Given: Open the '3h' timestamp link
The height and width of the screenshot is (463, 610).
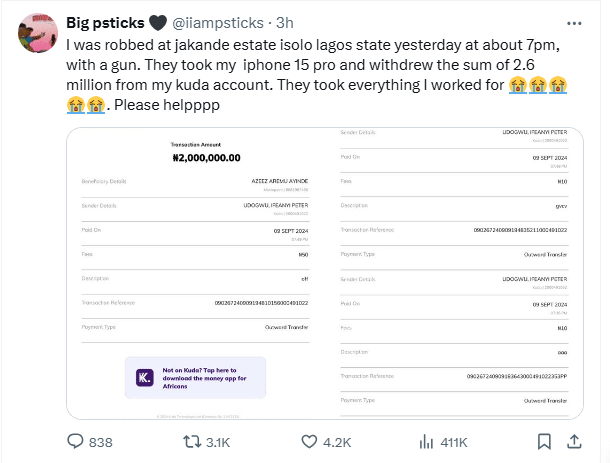Looking at the screenshot, I should pyautogui.click(x=285, y=22).
